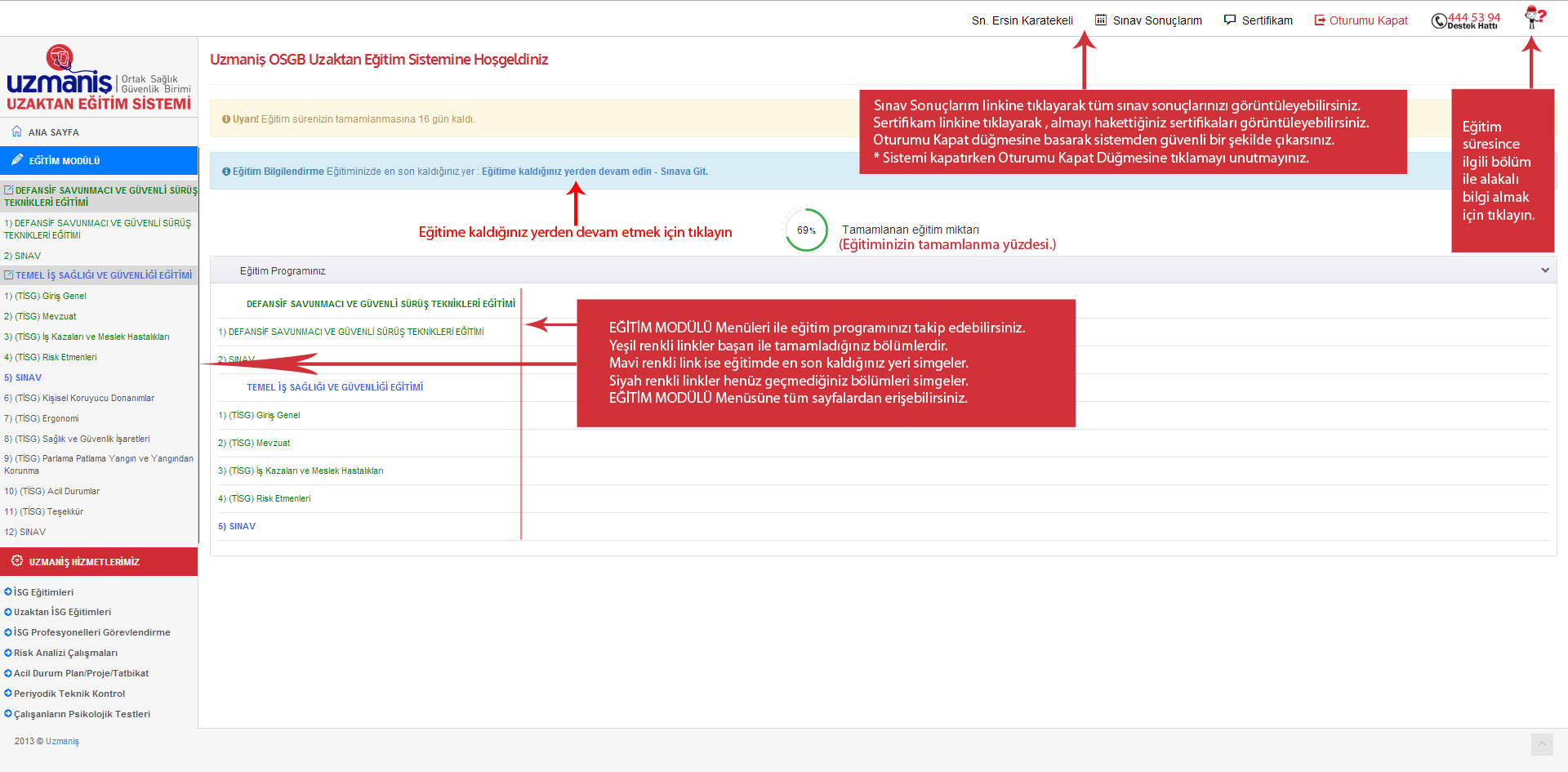Viewport: 1568px width, 772px height.
Task: Open sidebar 1) (TİSG) Giriş Genel
Action: click(x=45, y=296)
